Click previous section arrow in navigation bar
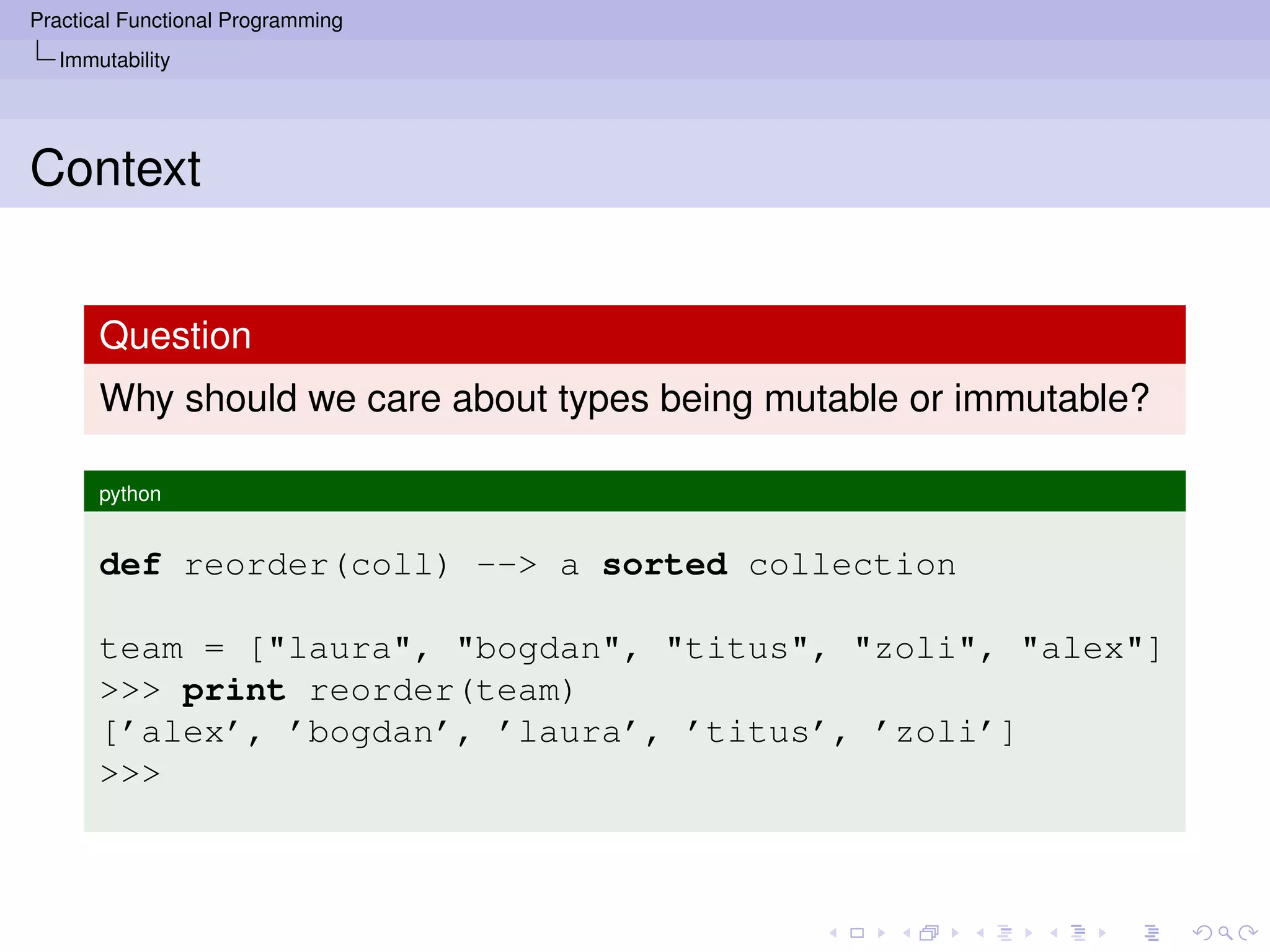The height and width of the screenshot is (952, 1270). point(1054,932)
